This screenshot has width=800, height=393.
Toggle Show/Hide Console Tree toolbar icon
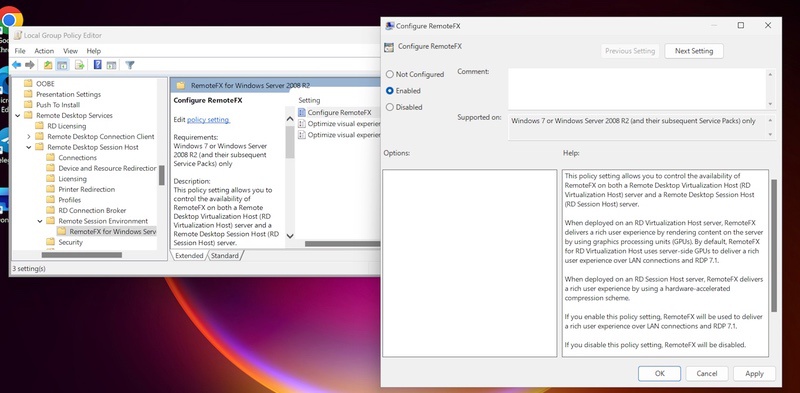[62, 65]
